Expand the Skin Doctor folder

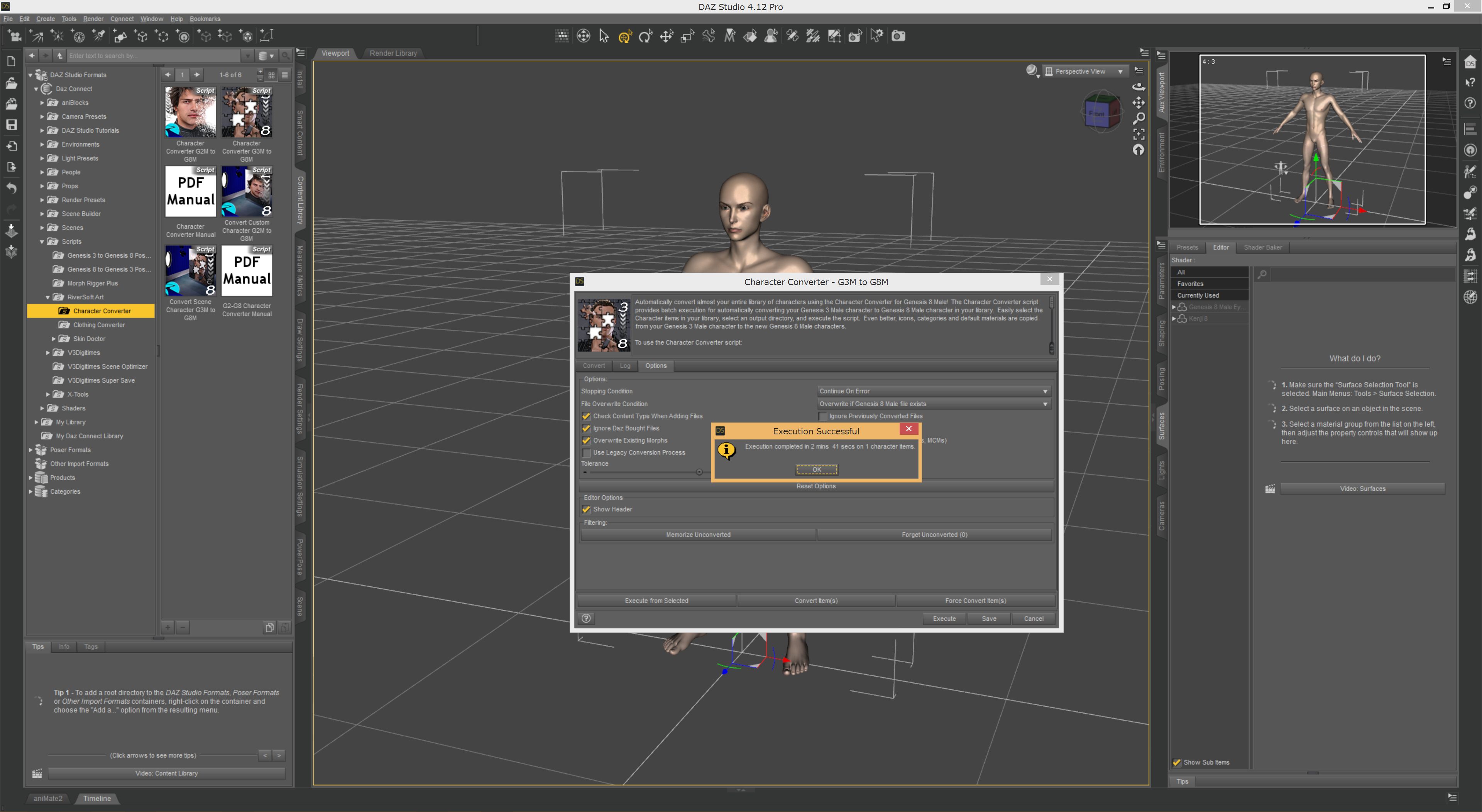coord(54,339)
